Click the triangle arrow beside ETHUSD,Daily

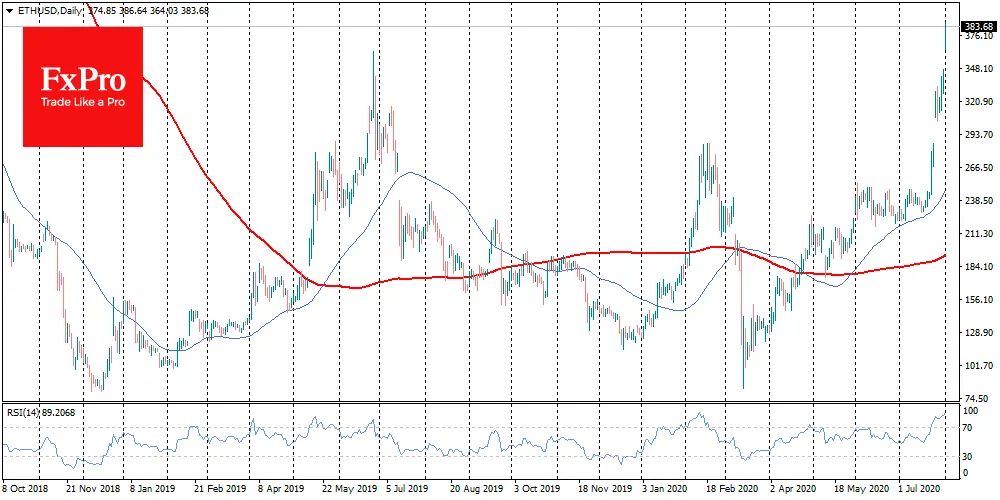click(9, 10)
